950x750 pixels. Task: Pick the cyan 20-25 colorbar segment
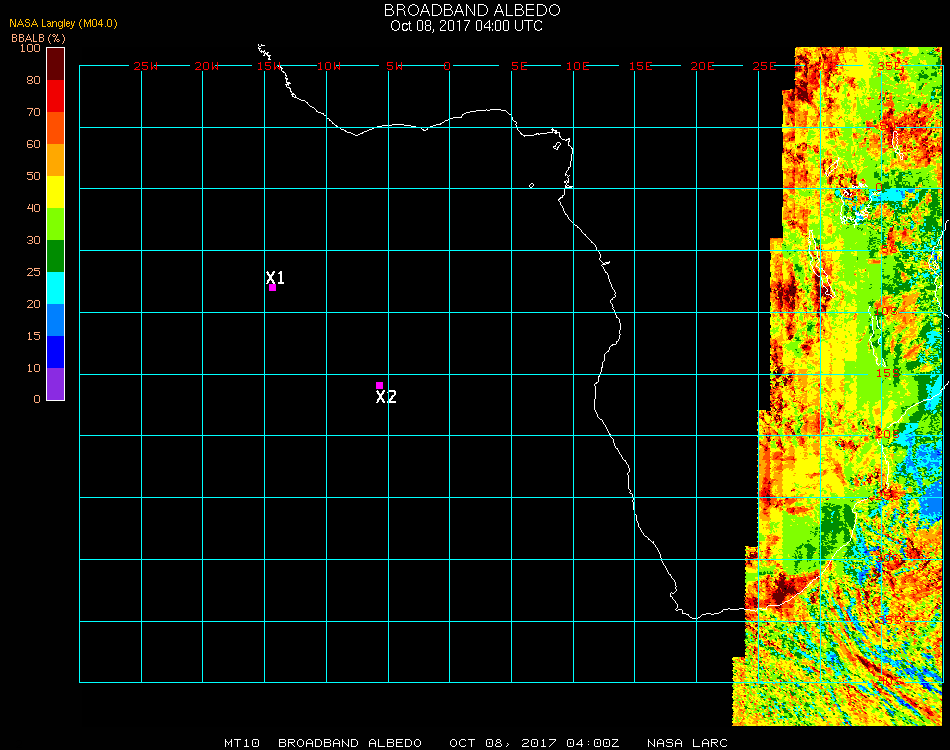coord(56,288)
